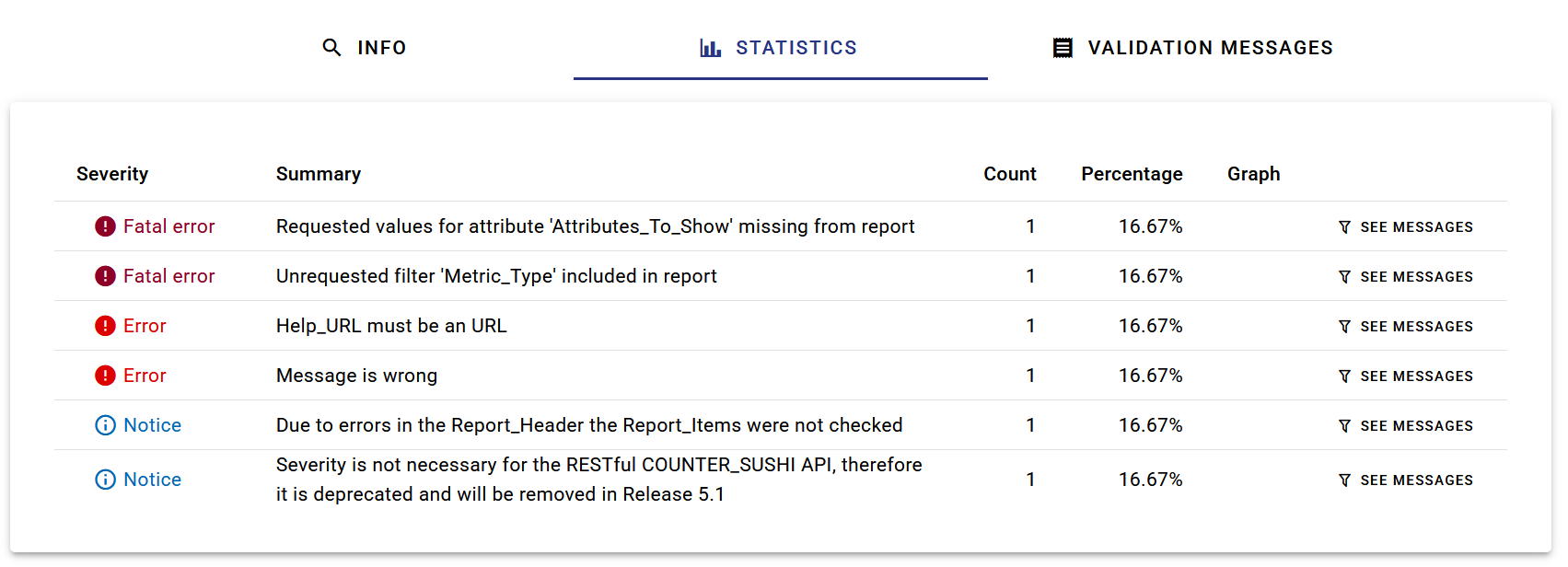
Task: Click the Graph column header
Action: (1253, 174)
